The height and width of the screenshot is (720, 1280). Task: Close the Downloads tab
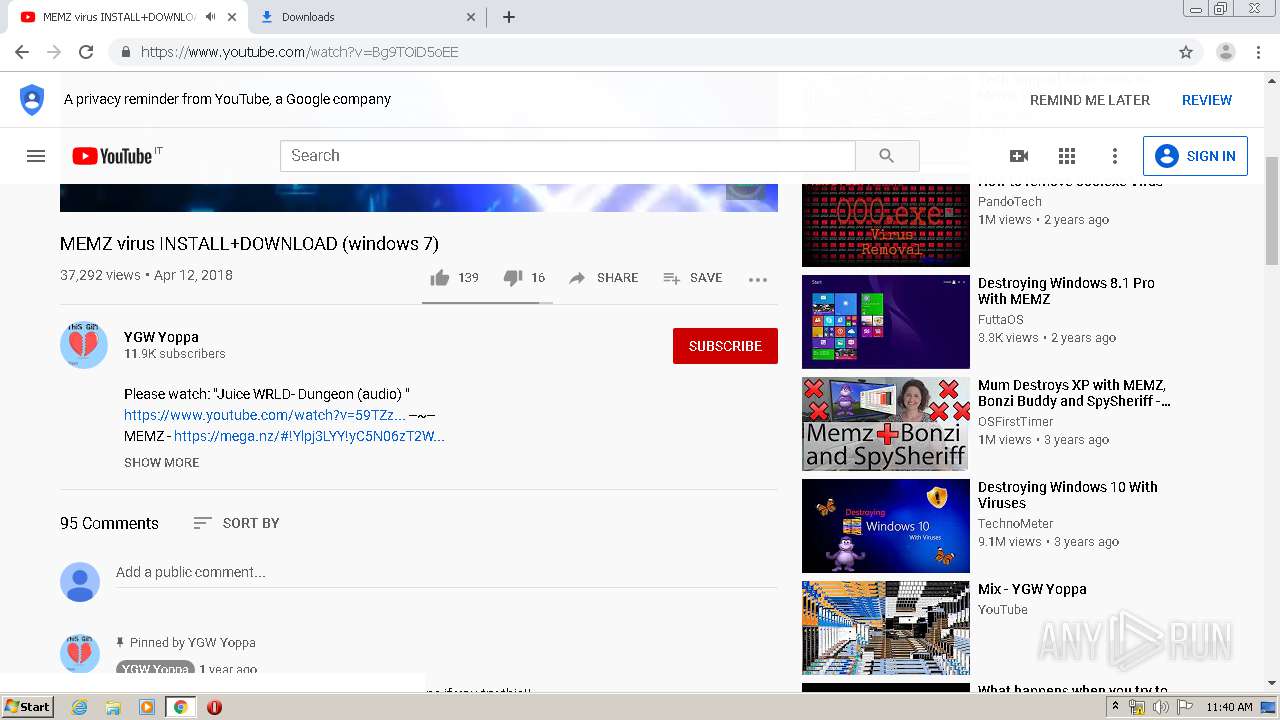pyautogui.click(x=472, y=17)
